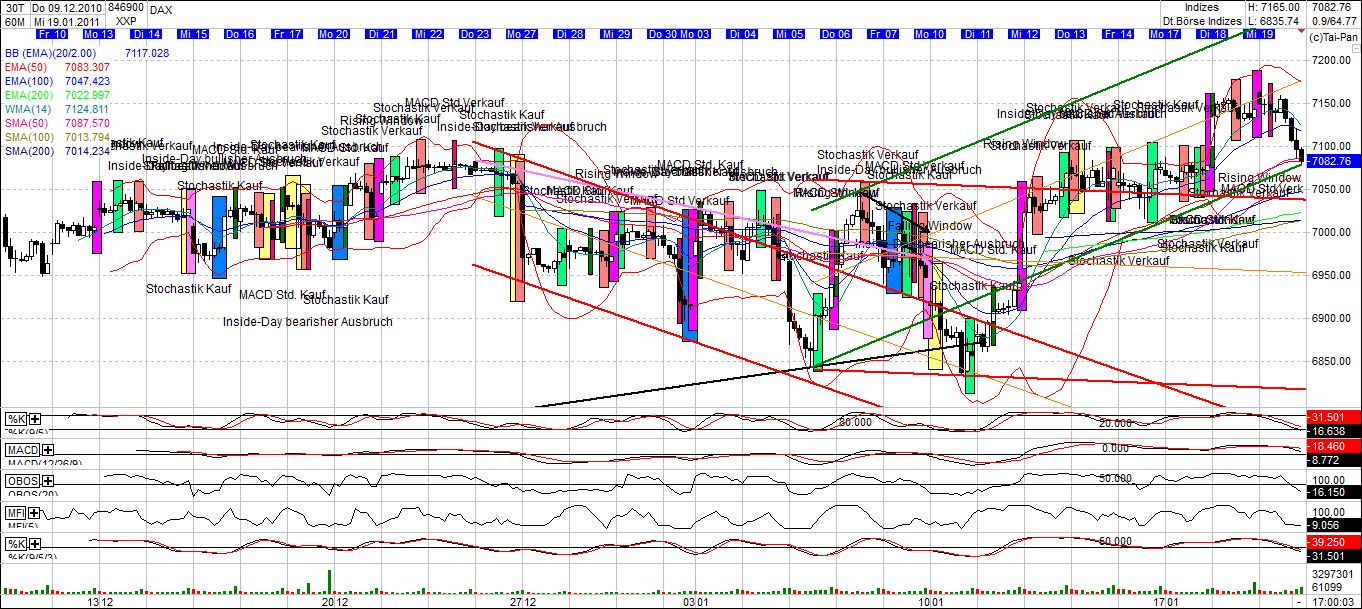This screenshot has height=609, width=1362.
Task: Expand lower %K(9/5/3) via its plus button
Action: click(x=35, y=543)
